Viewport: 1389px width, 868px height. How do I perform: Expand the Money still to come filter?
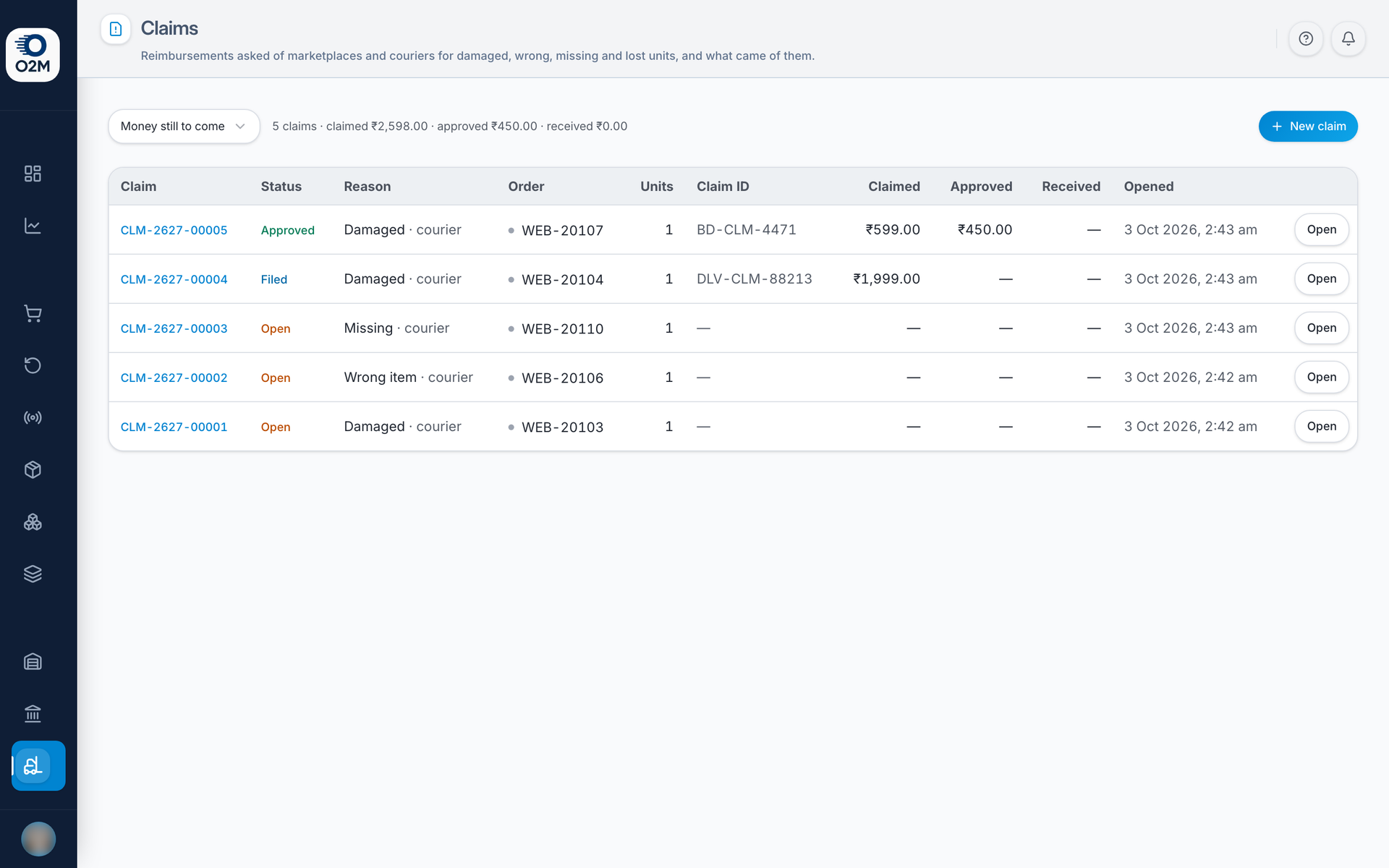click(184, 127)
